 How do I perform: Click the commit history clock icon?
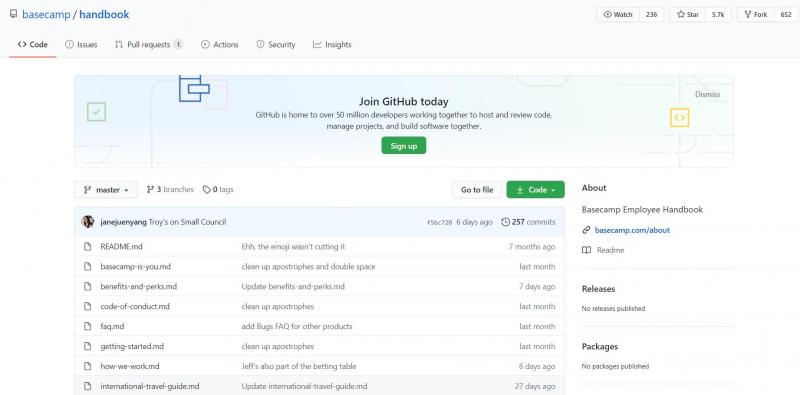click(x=505, y=222)
